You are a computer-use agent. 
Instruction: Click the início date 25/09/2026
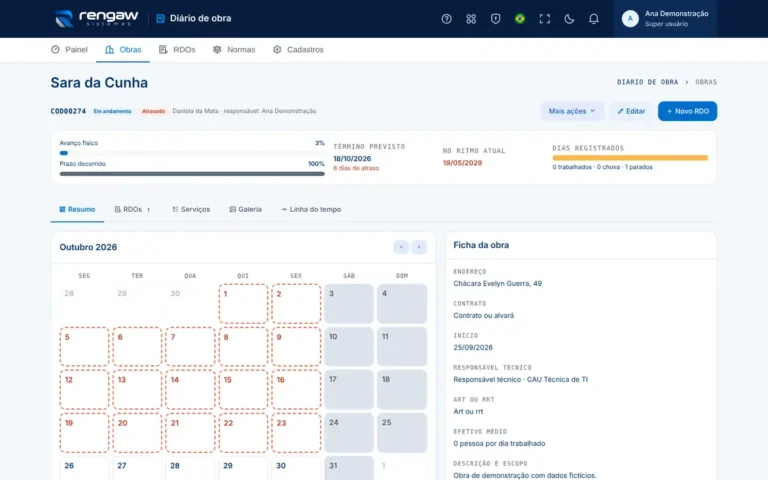pos(473,347)
